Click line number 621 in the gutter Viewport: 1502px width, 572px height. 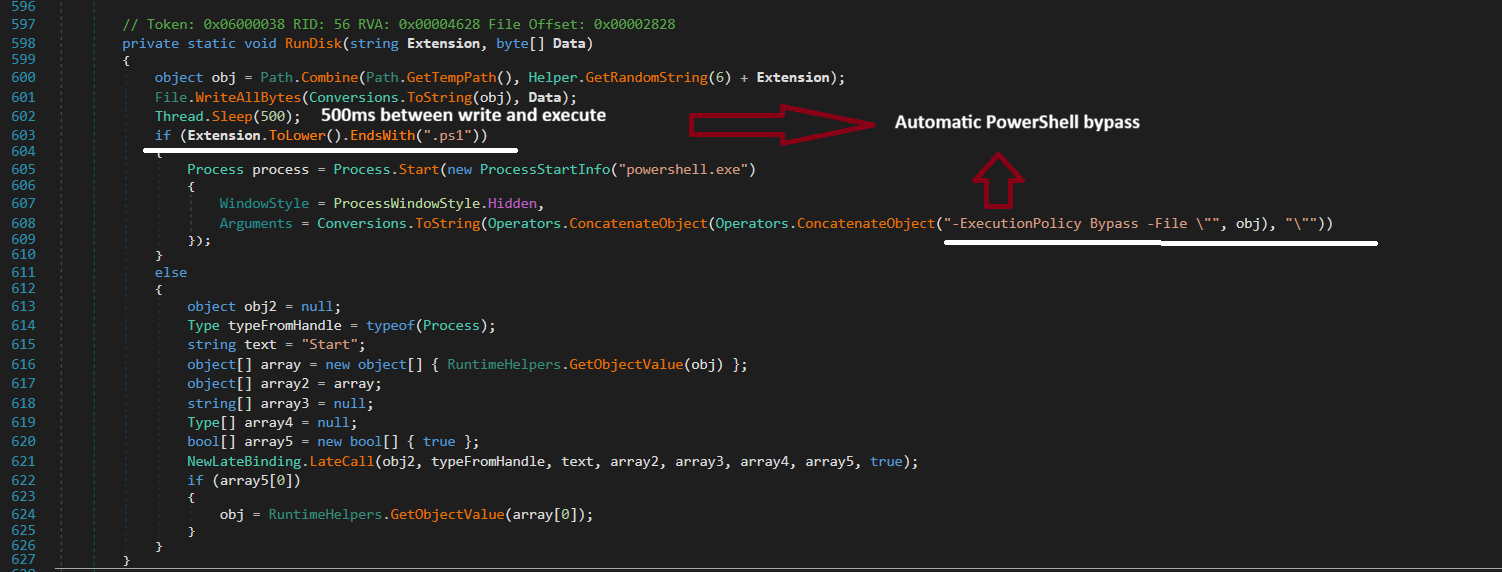point(21,461)
